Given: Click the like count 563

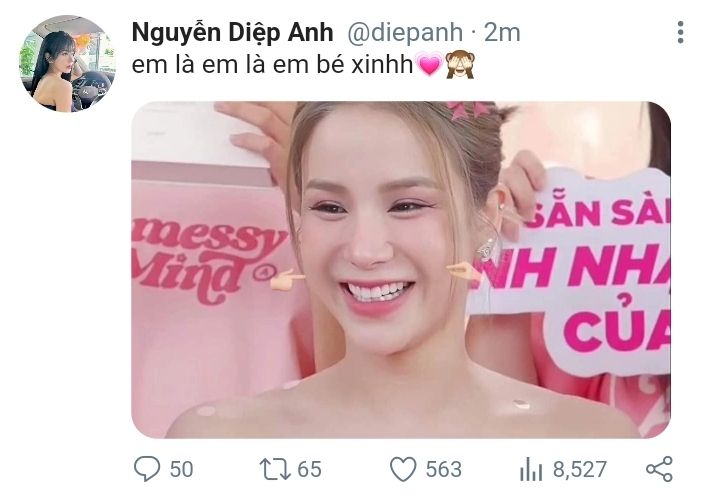Looking at the screenshot, I should 443,469.
